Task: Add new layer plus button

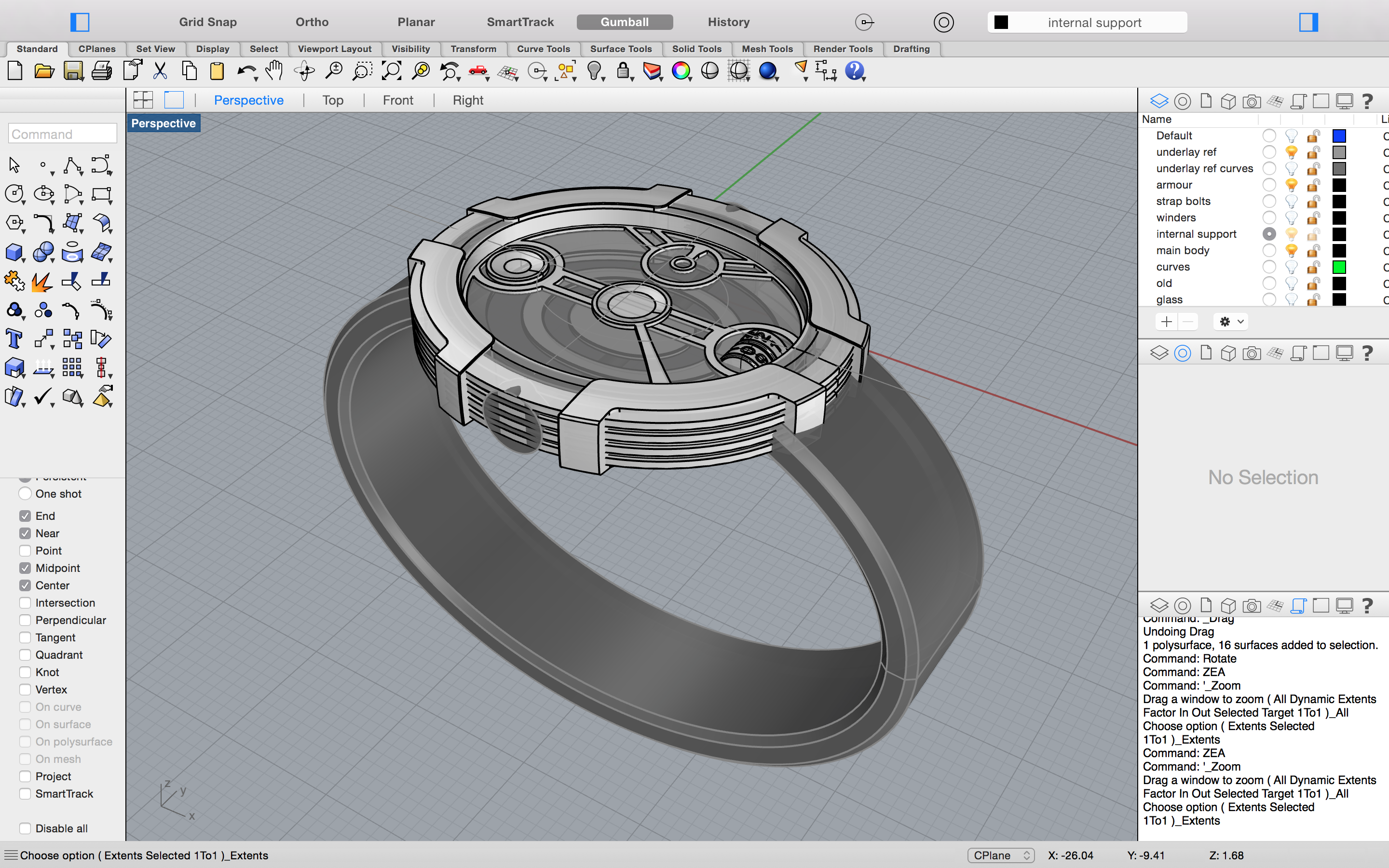Action: [1166, 322]
